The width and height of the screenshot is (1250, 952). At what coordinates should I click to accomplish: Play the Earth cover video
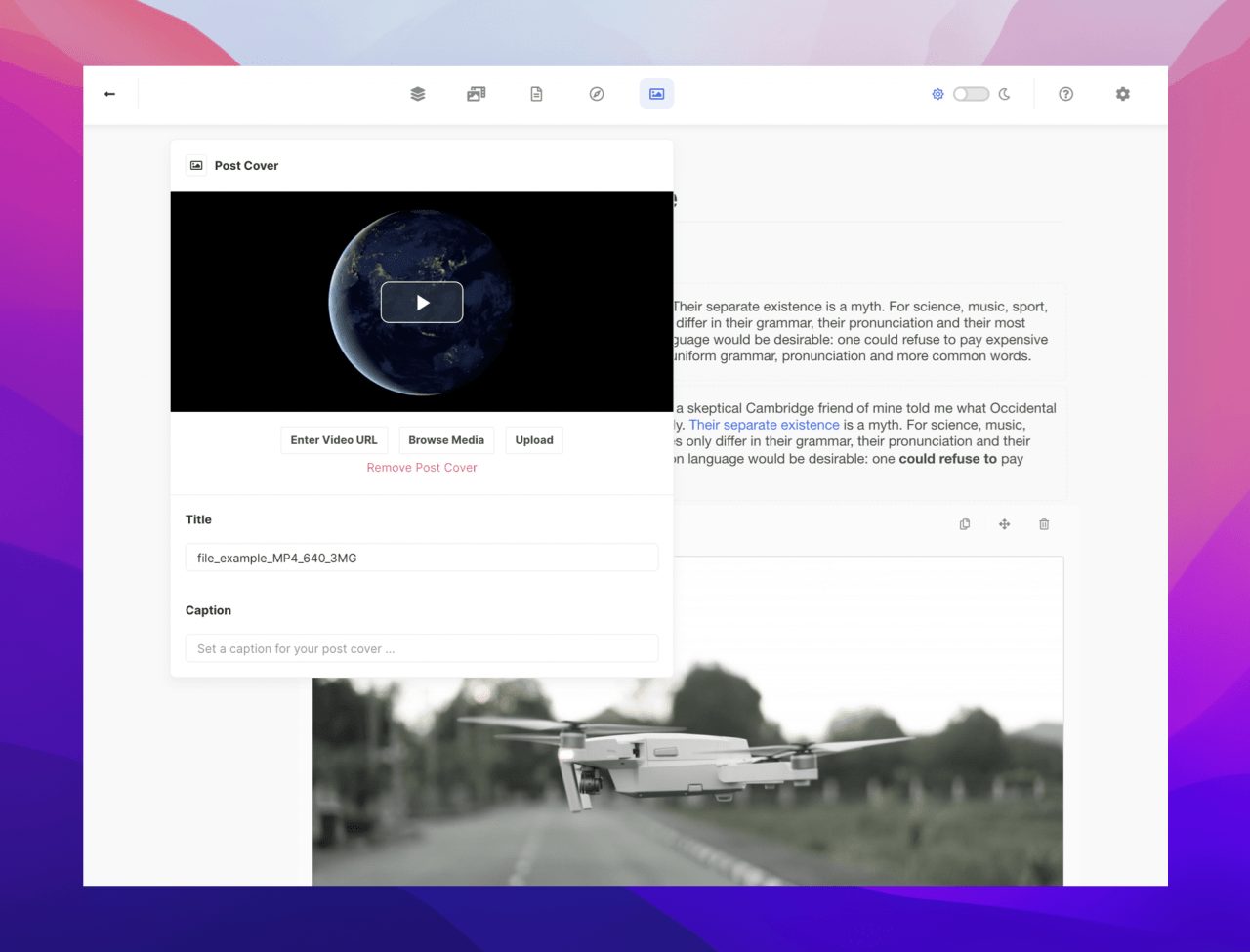point(422,303)
